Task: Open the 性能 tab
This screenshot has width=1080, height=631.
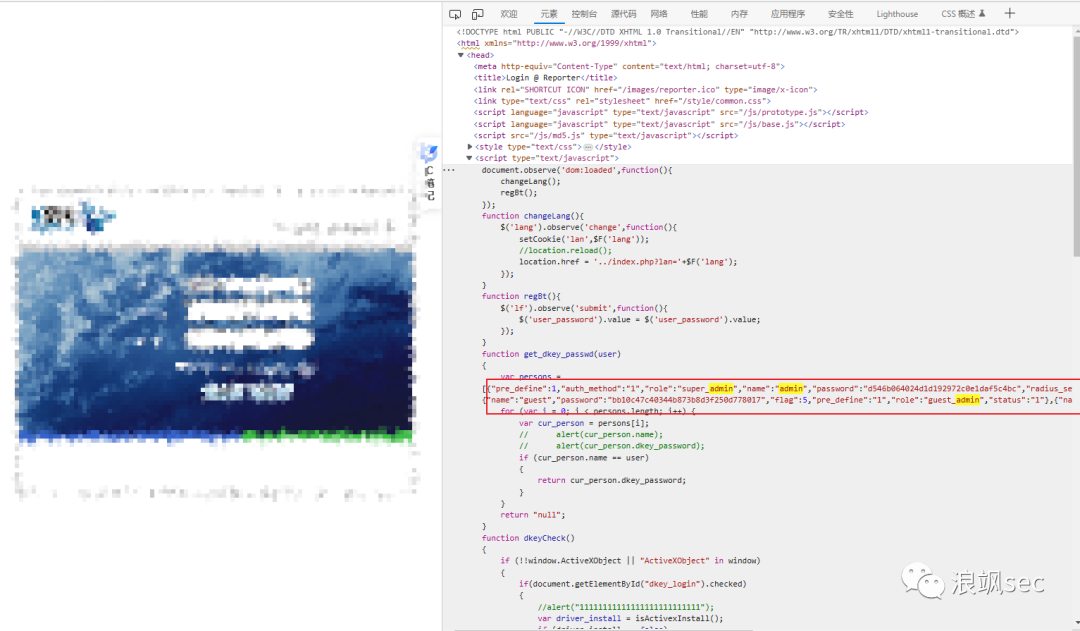Action: [699, 14]
